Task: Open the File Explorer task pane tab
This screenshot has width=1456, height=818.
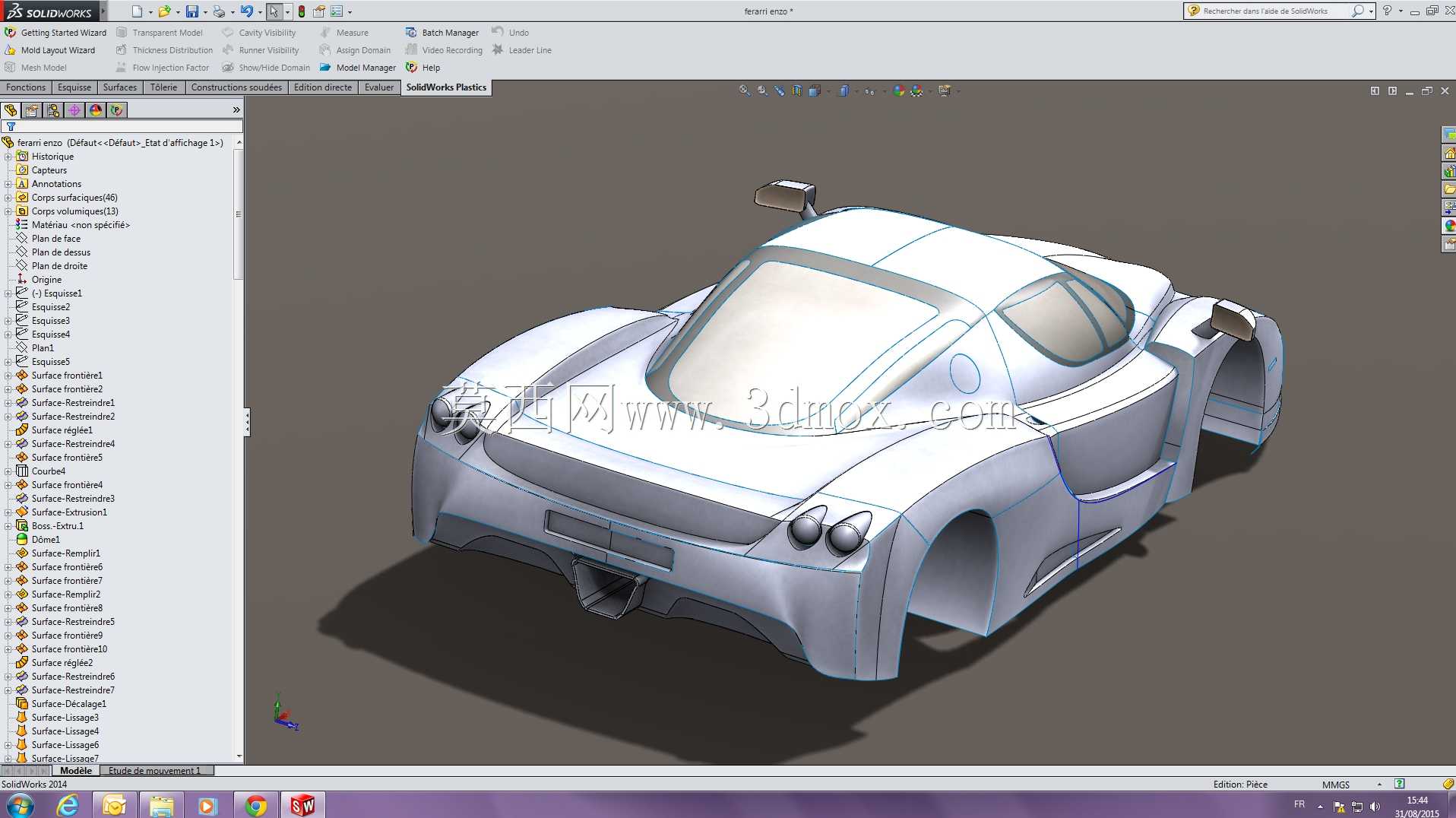Action: click(x=1449, y=189)
